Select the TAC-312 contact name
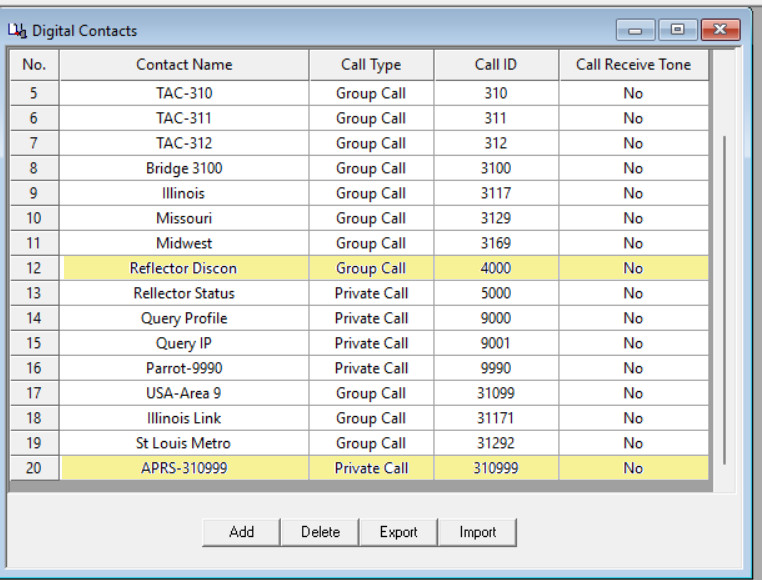762x580 pixels. [184, 143]
